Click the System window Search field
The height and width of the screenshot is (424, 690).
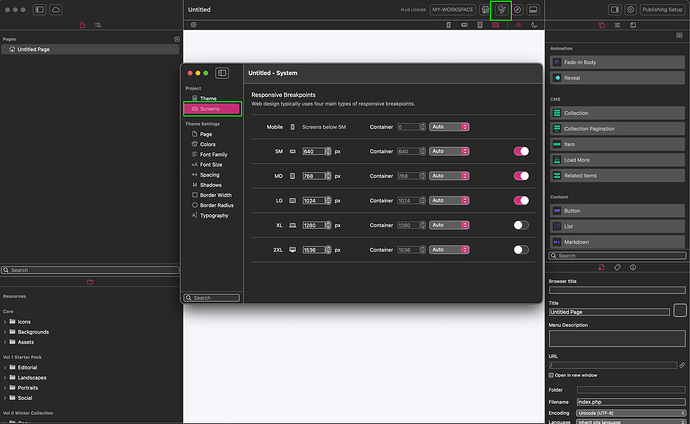[x=212, y=298]
